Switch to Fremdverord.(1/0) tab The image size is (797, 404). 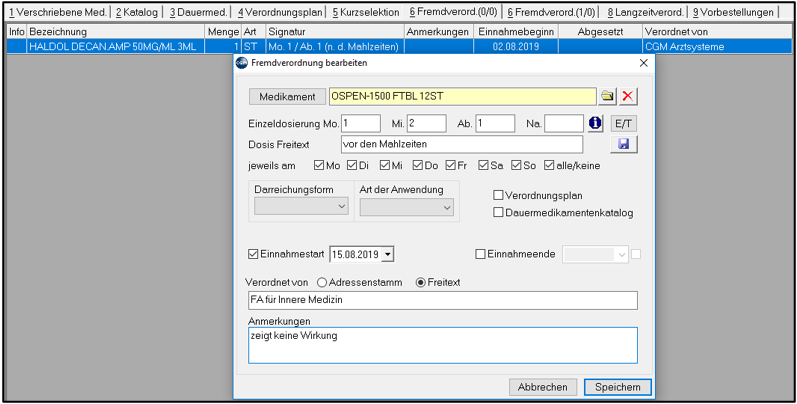(x=550, y=12)
